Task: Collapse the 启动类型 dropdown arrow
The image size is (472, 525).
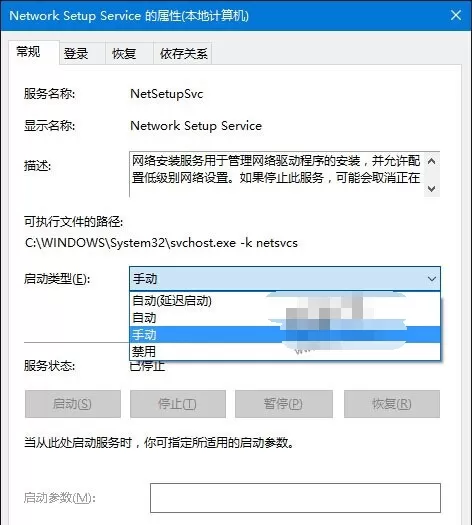Action: point(432,279)
